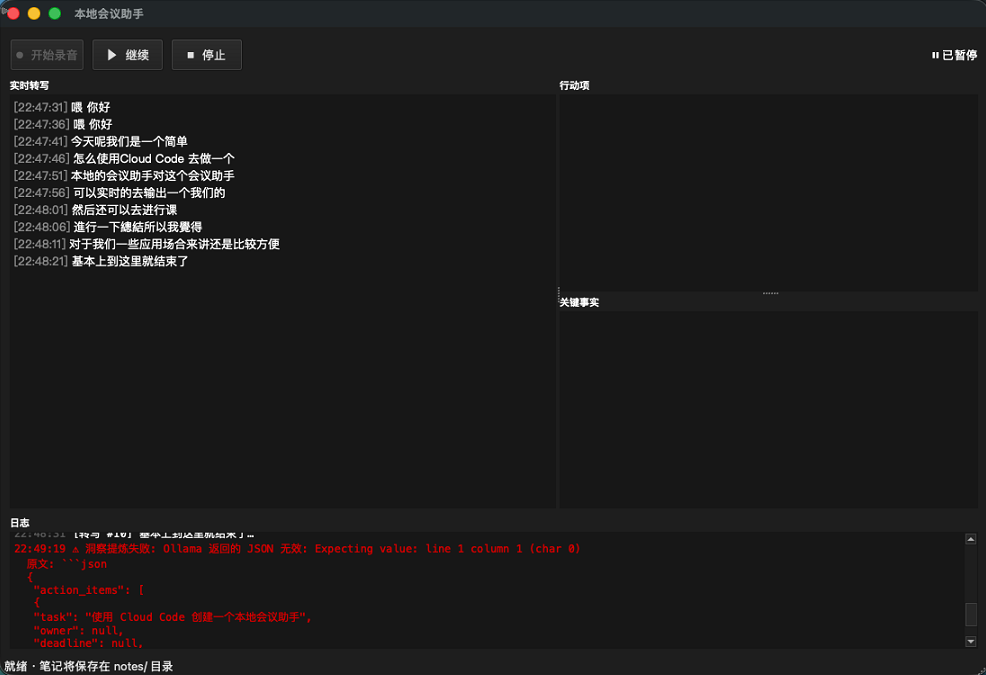Click the log scrollbar down arrow
This screenshot has width=986, height=675.
tap(970, 642)
